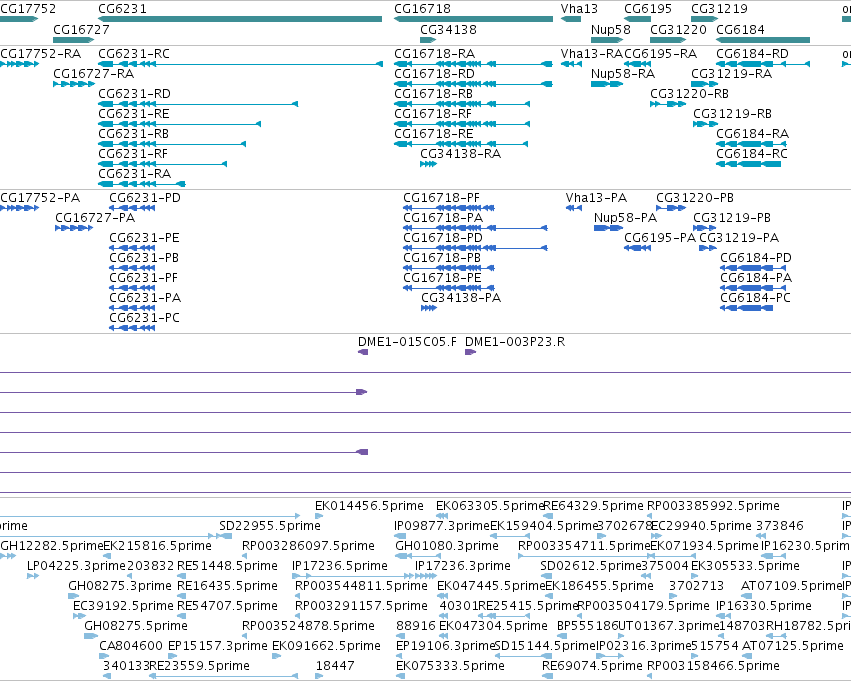851x681 pixels.
Task: Open EST AT07125.5prime
Action: 792,646
